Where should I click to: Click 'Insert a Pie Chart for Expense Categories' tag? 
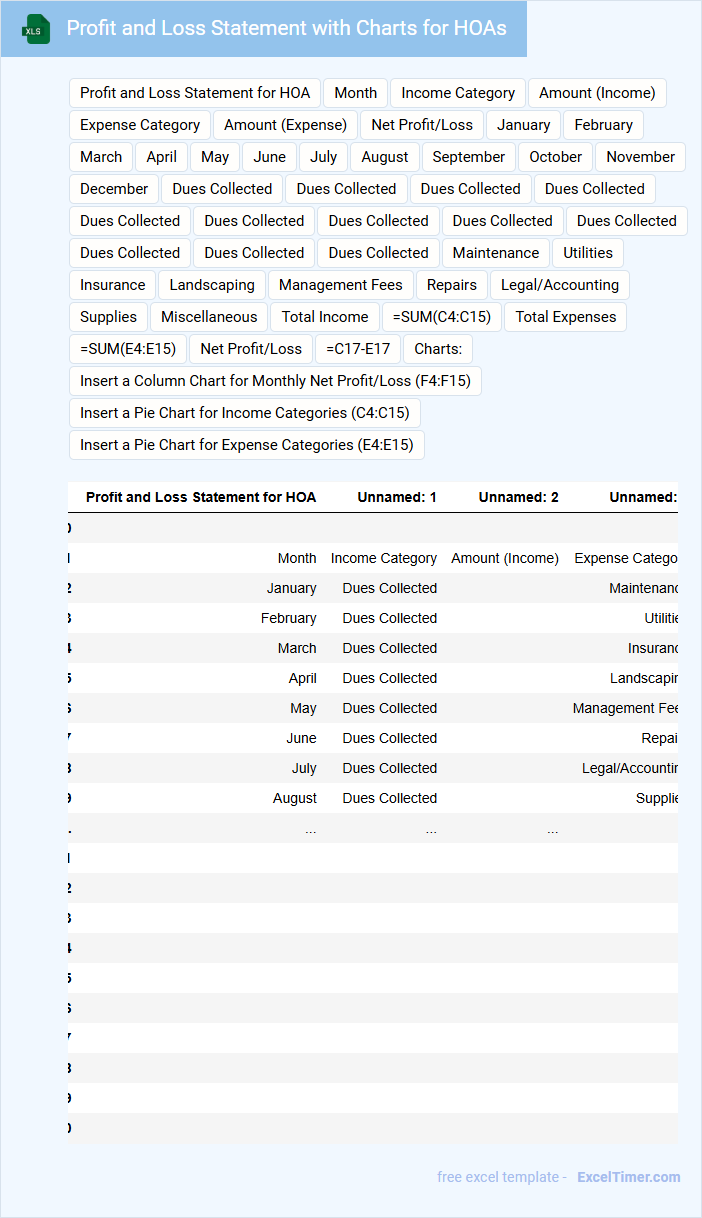tap(247, 445)
